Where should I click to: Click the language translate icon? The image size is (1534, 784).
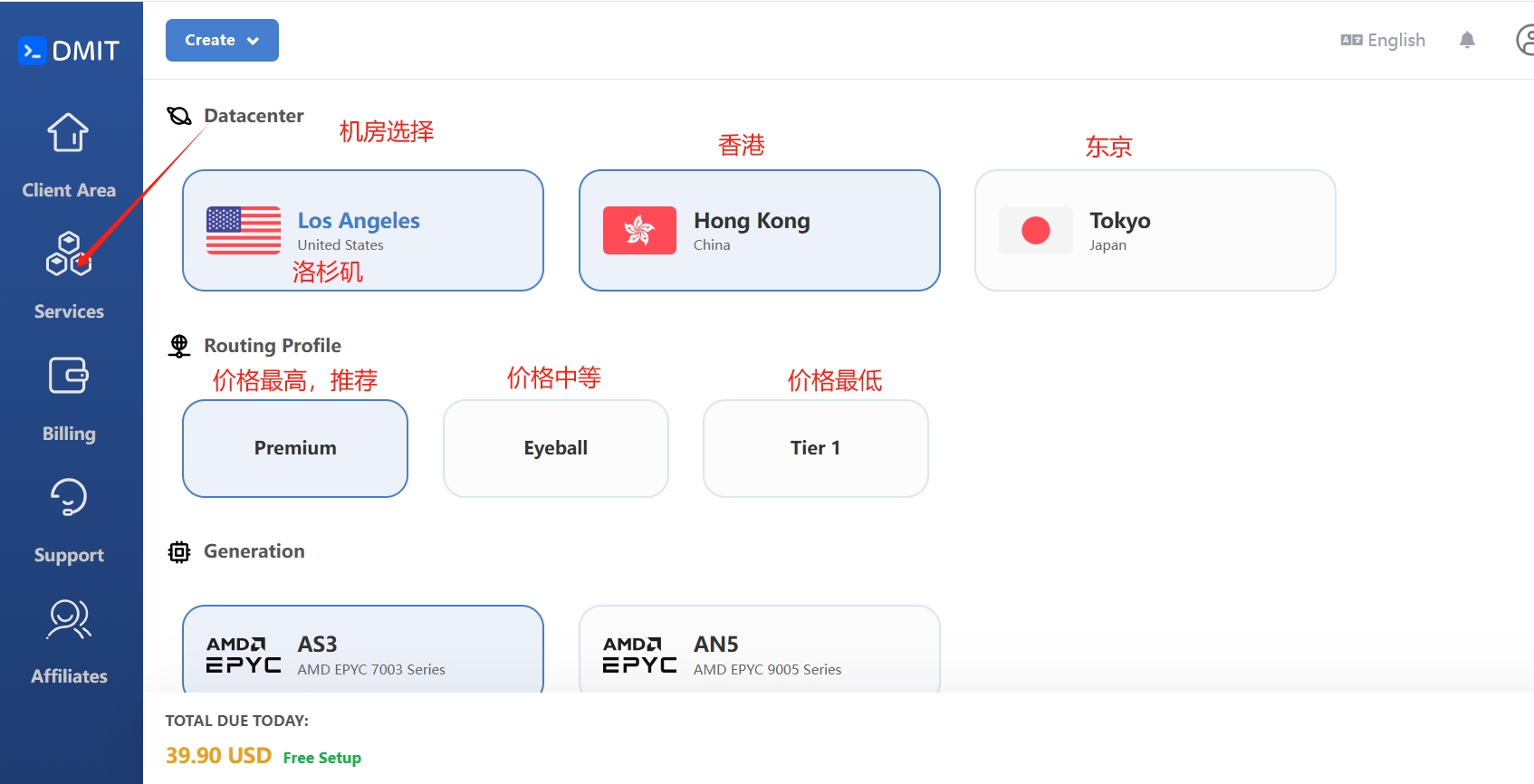coord(1351,40)
